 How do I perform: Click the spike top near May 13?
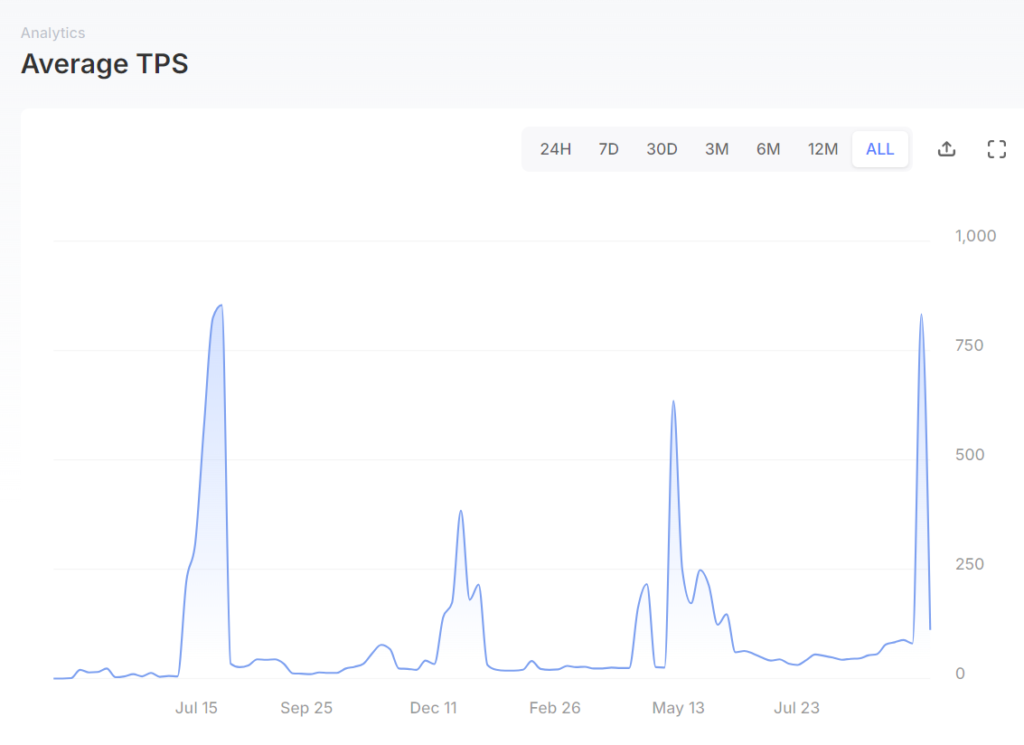[673, 402]
